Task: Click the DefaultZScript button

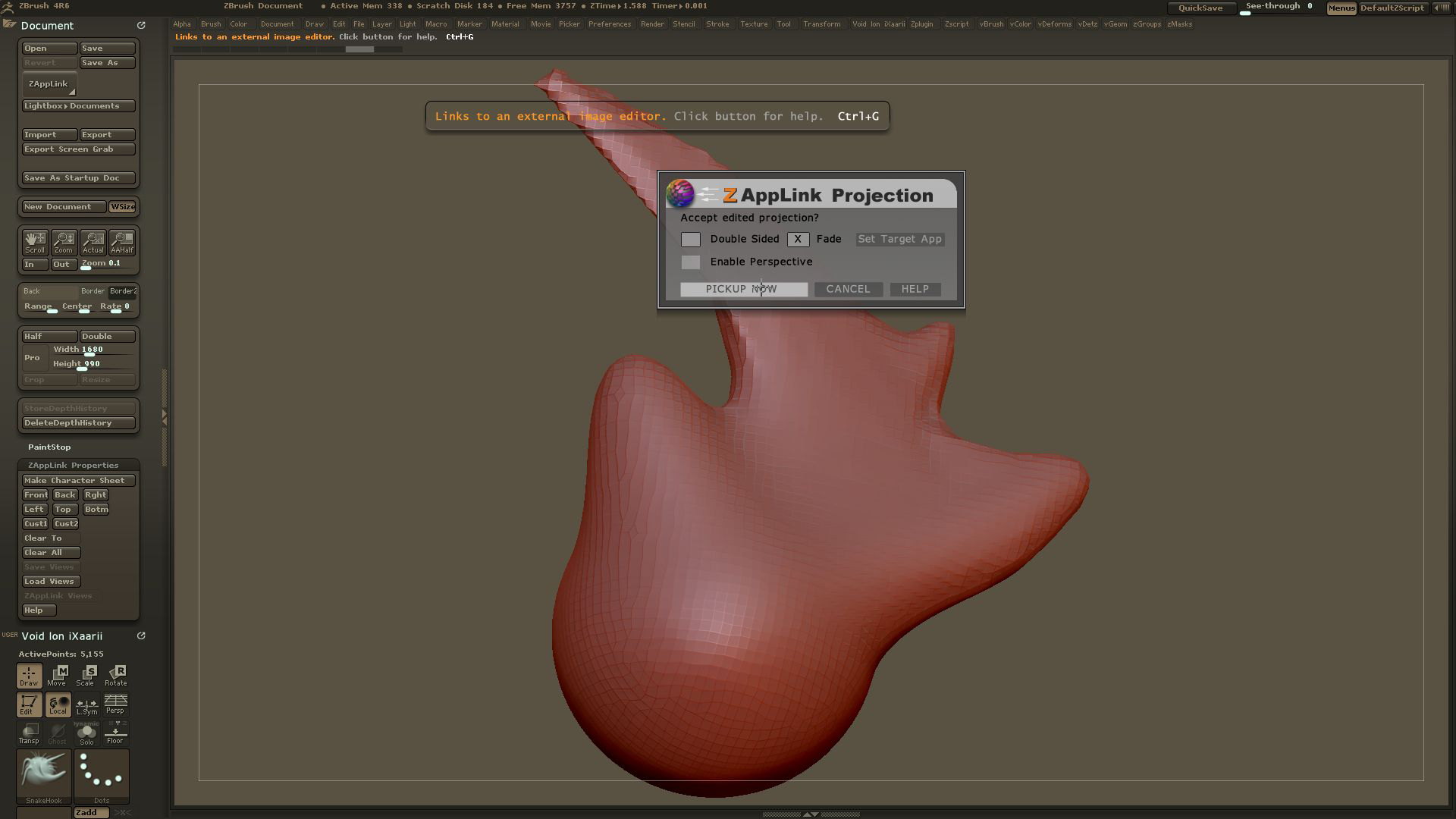Action: click(1392, 8)
